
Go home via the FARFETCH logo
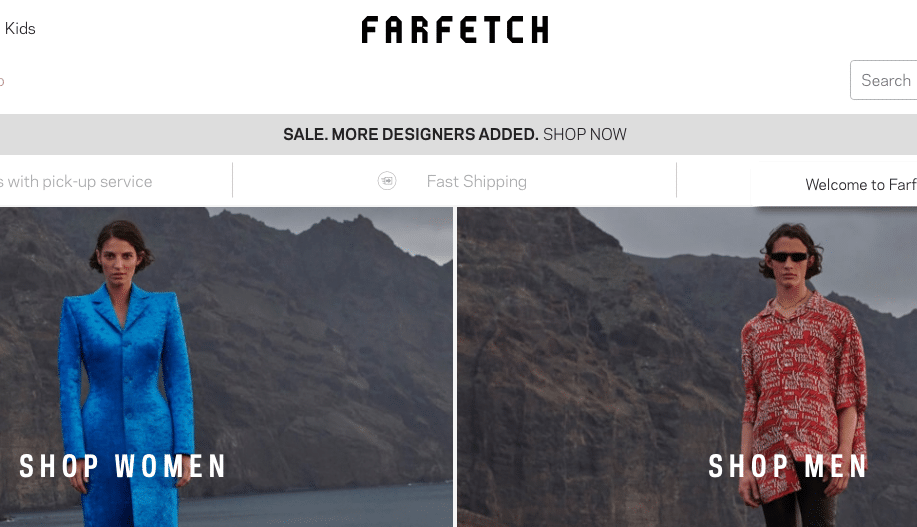click(x=455, y=29)
